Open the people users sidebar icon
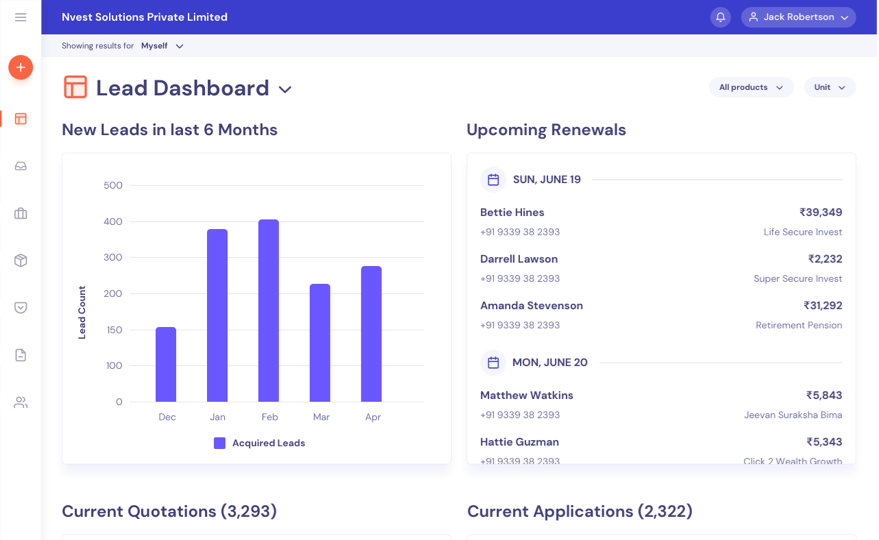 20,402
